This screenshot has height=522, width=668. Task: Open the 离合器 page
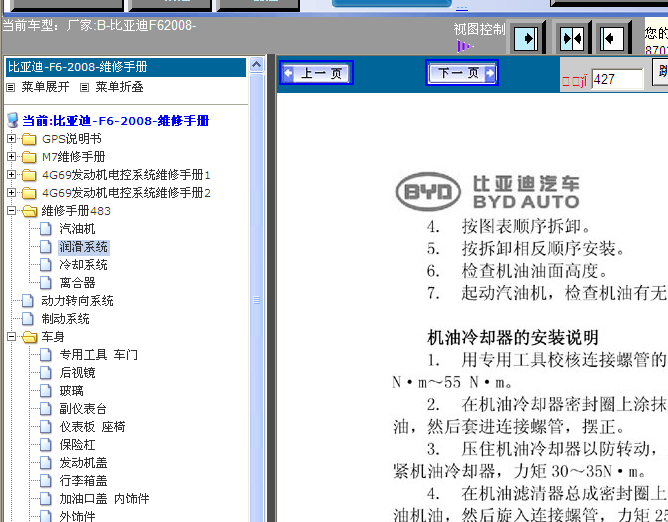(77, 283)
